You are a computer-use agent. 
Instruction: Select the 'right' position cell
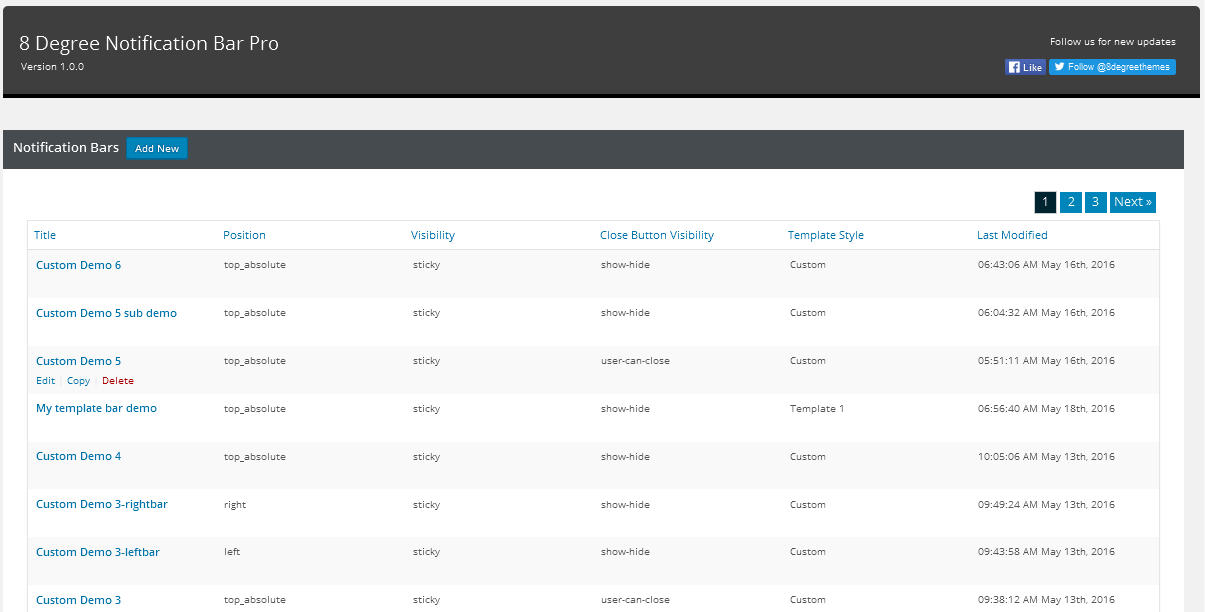click(x=235, y=505)
